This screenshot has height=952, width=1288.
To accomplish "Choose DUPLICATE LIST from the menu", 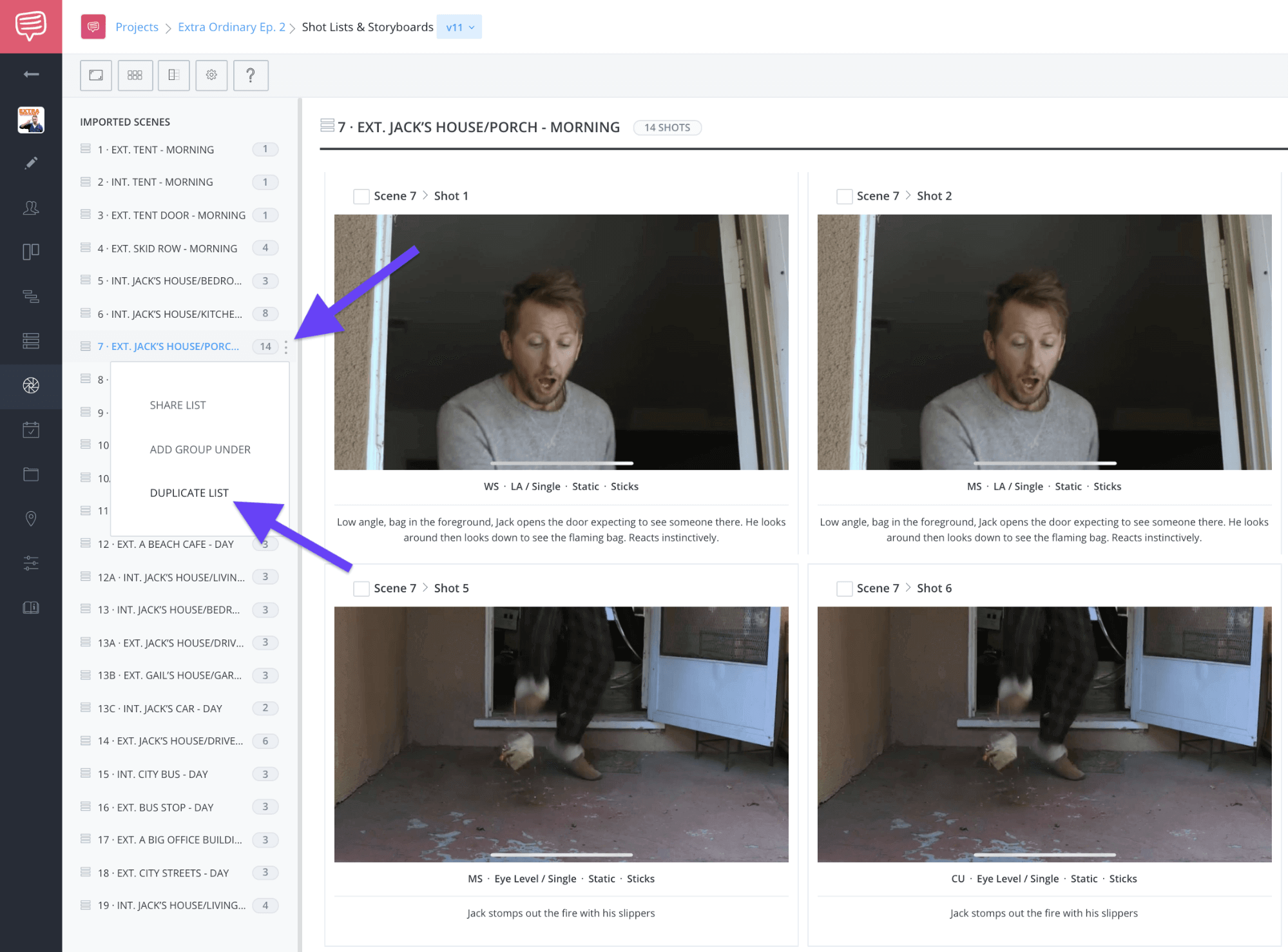I will pos(189,492).
